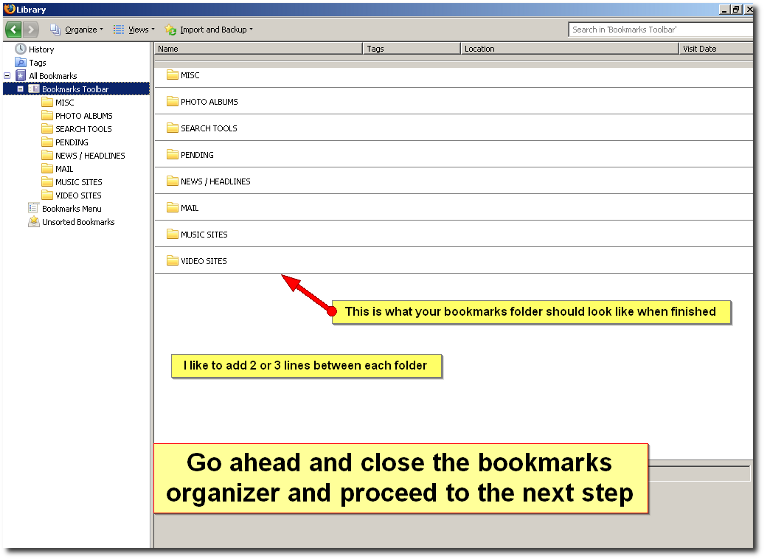This screenshot has width=764, height=559.
Task: Select History clock icon in sidebar
Action: [20, 49]
